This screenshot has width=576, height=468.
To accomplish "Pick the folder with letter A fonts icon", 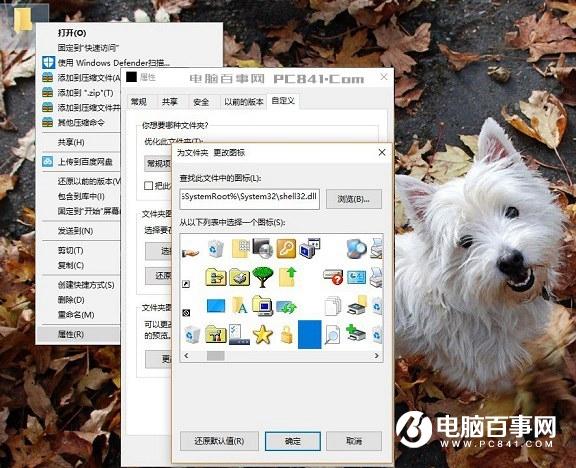I will coord(239,306).
